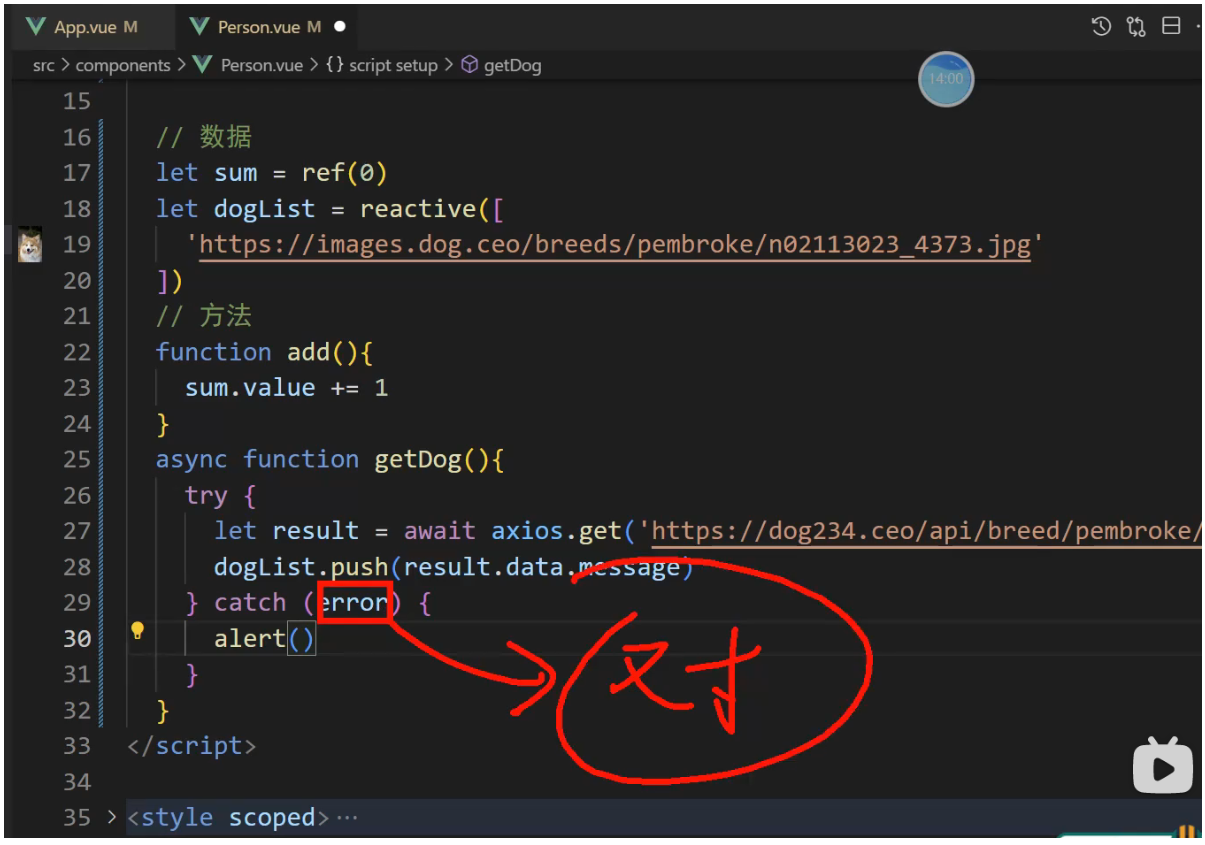Open the timeline history icon
Image resolution: width=1205 pixels, height=845 pixels.
pyautogui.click(x=1101, y=27)
